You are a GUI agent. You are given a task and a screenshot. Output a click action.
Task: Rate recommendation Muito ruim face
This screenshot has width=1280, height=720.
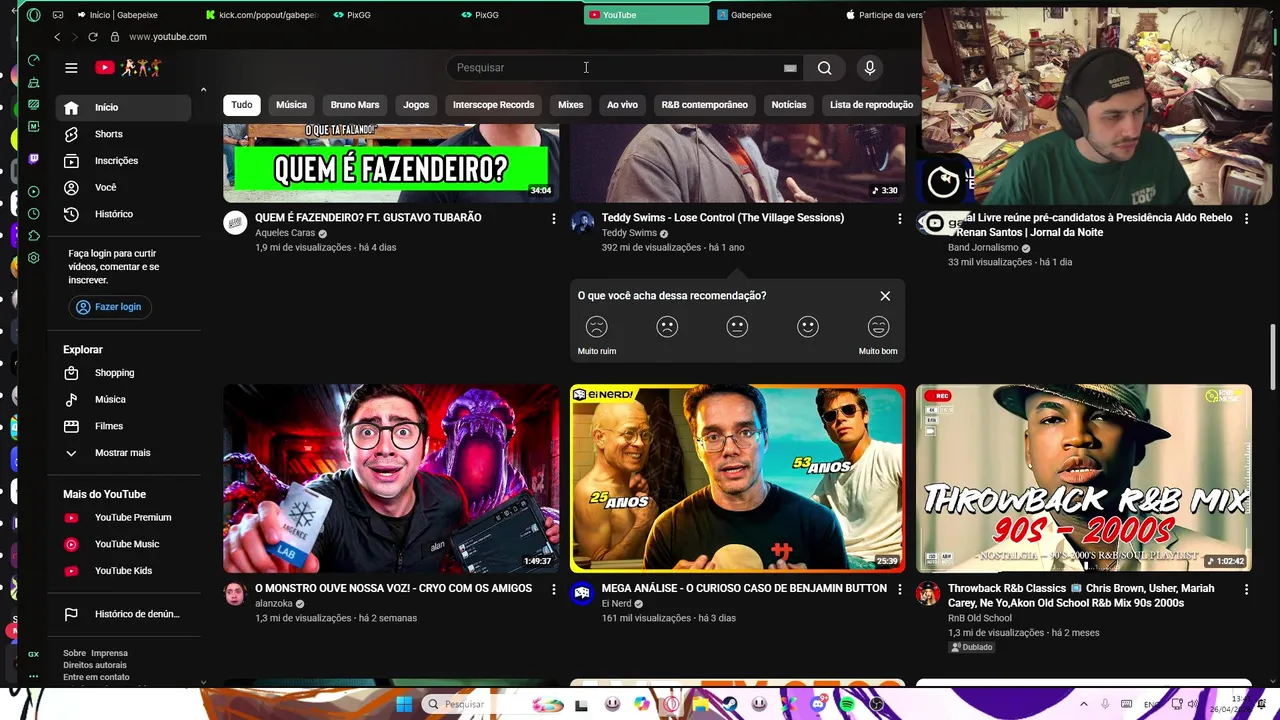tap(597, 327)
